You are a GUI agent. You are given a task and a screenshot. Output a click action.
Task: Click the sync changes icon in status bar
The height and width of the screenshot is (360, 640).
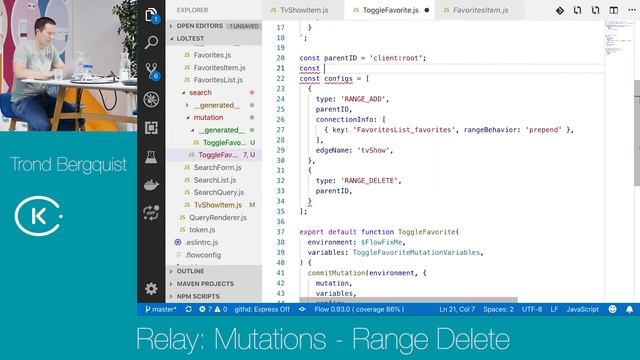tap(188, 309)
